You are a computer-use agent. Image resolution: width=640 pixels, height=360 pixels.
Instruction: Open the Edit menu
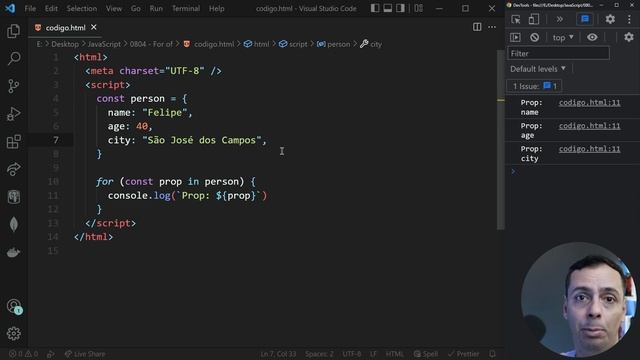pyautogui.click(x=51, y=8)
